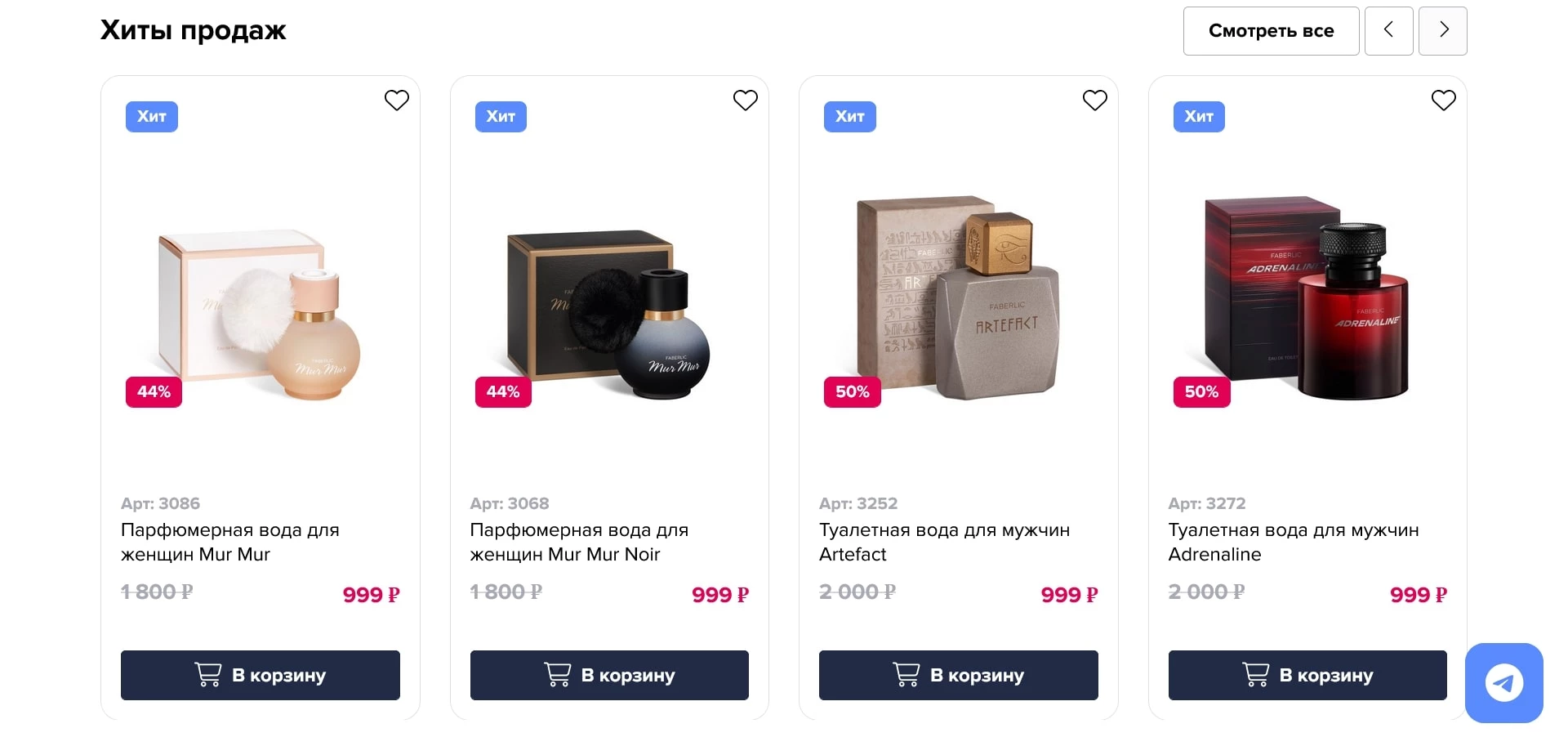The height and width of the screenshot is (746, 1568).
Task: Click the cart icon on Adrenaline's add button
Action: (1255, 675)
